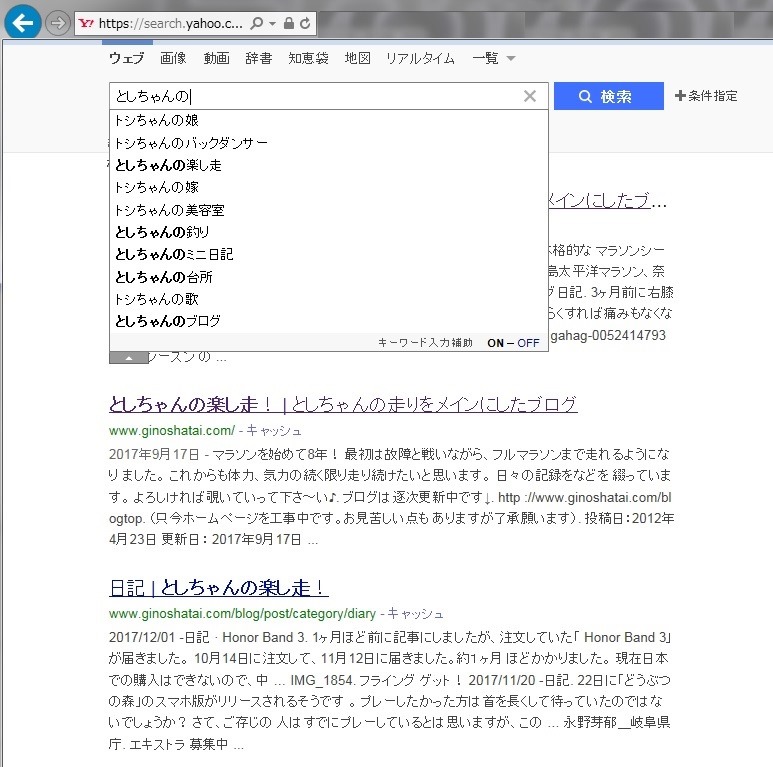This screenshot has height=767, width=773.
Task: Click the refresh icon in the address bar
Action: (x=305, y=23)
